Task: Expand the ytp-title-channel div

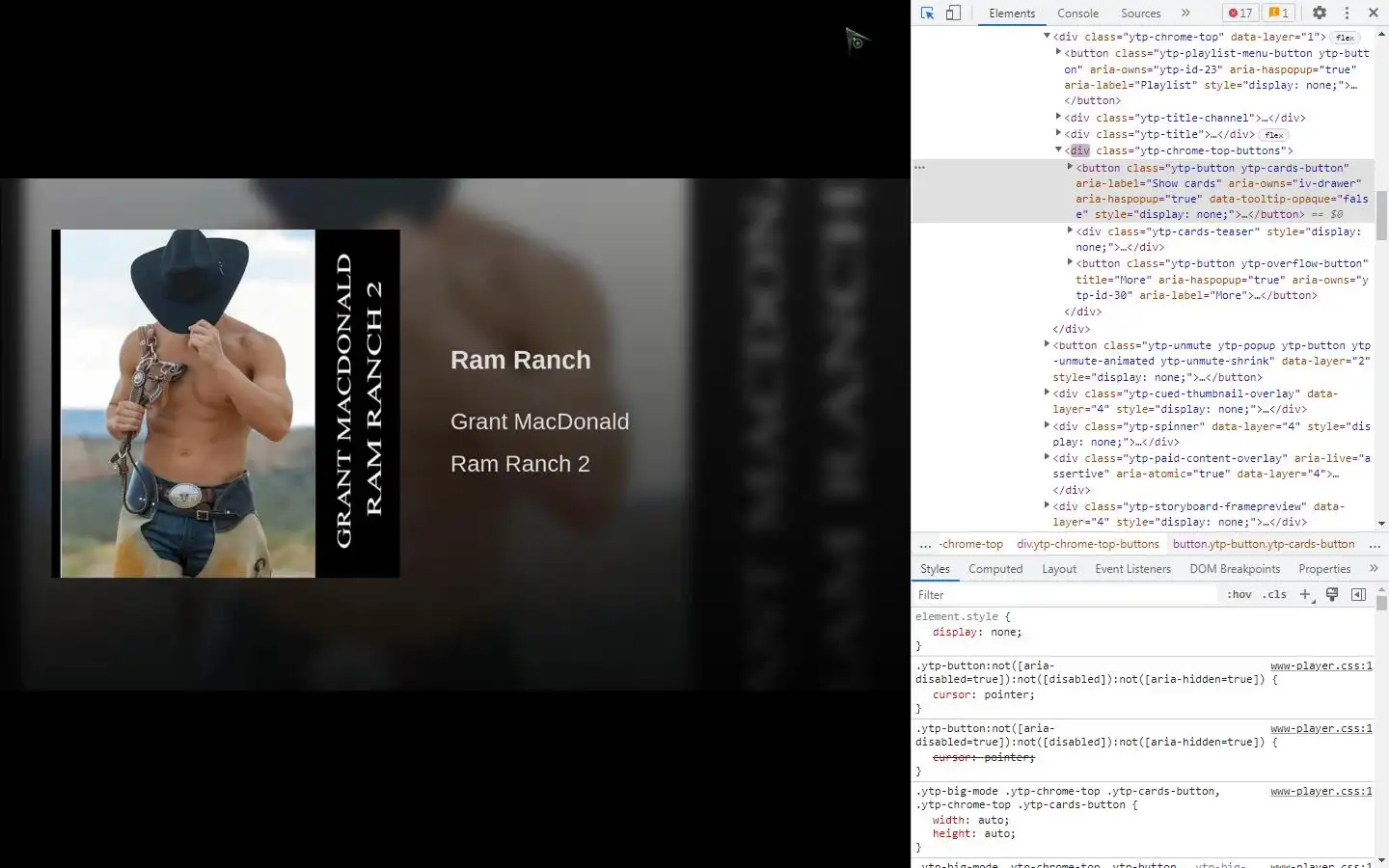Action: point(1058,117)
